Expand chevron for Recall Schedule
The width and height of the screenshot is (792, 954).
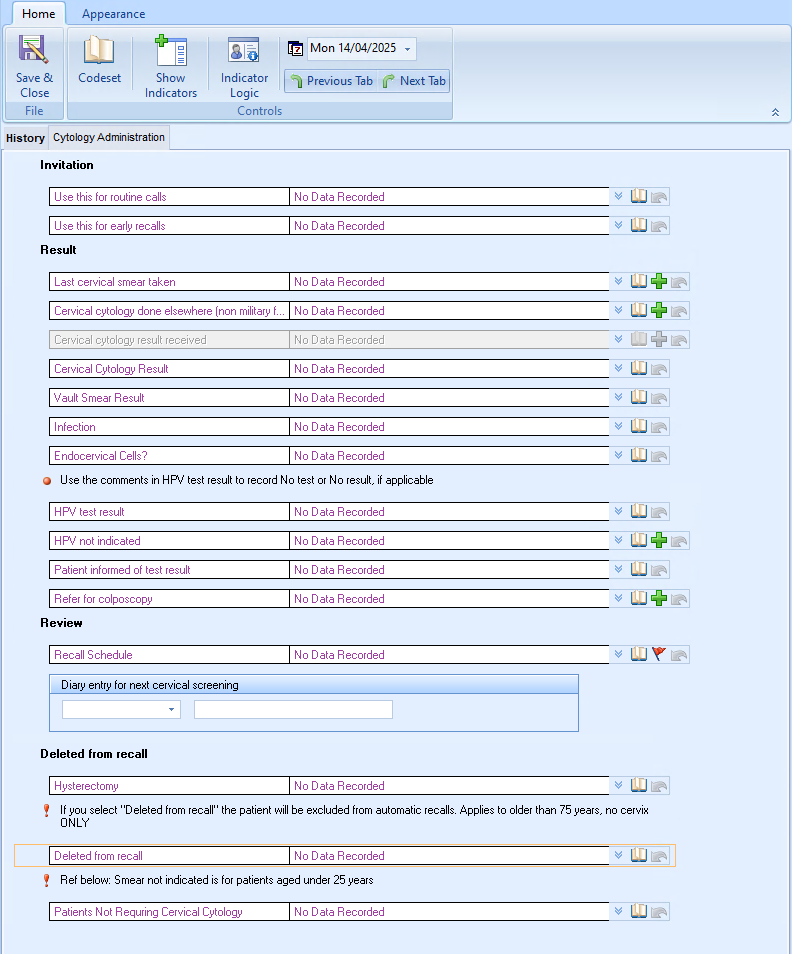[619, 655]
